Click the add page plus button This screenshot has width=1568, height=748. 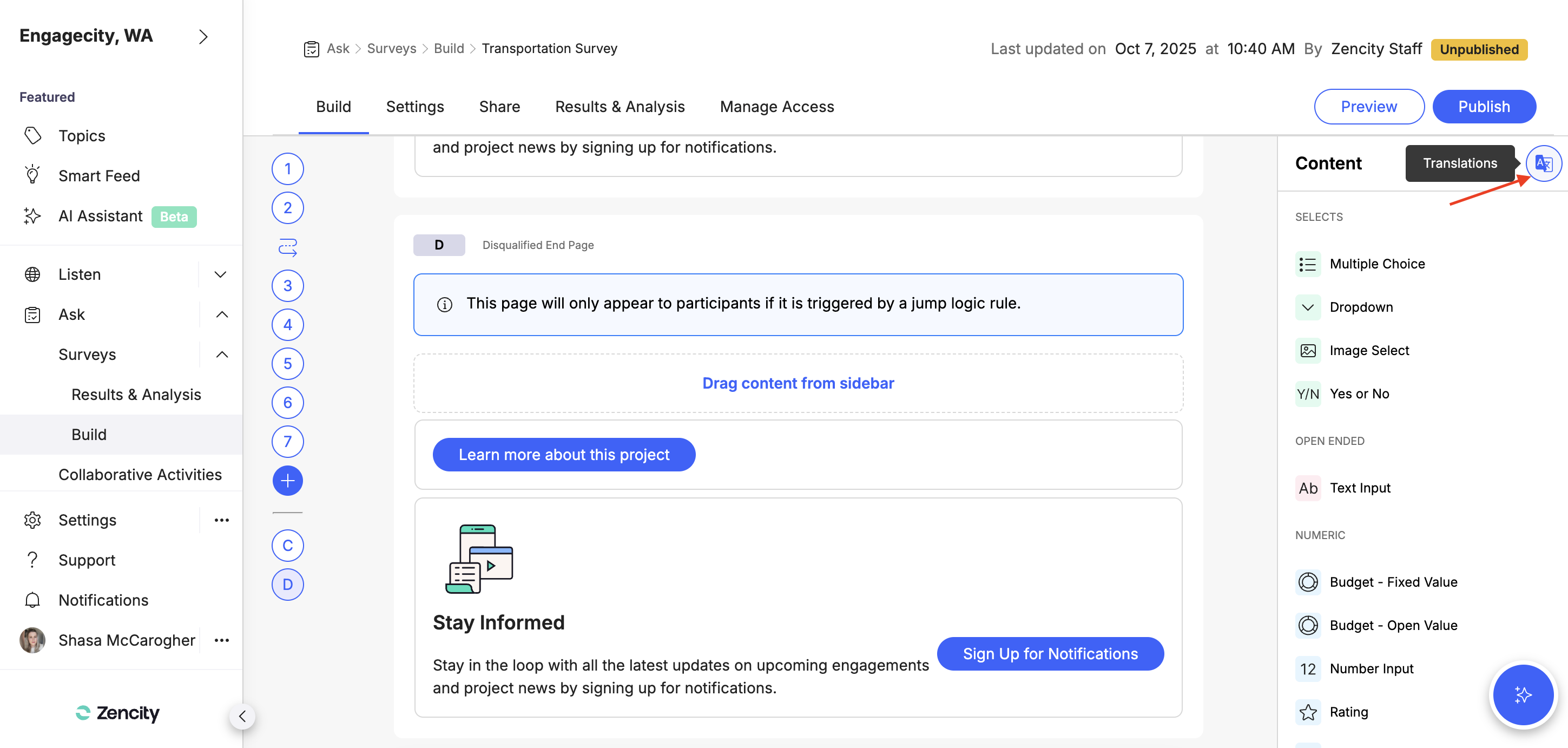pyautogui.click(x=287, y=481)
